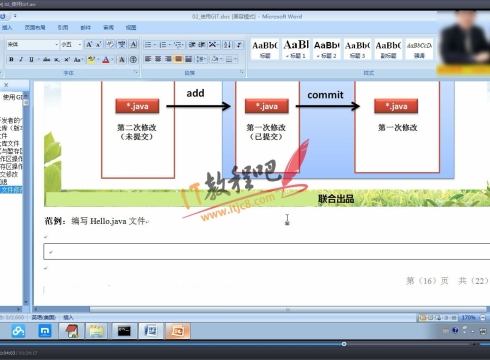
Task: Open the PowerPoint taskbar icon
Action: (177, 331)
